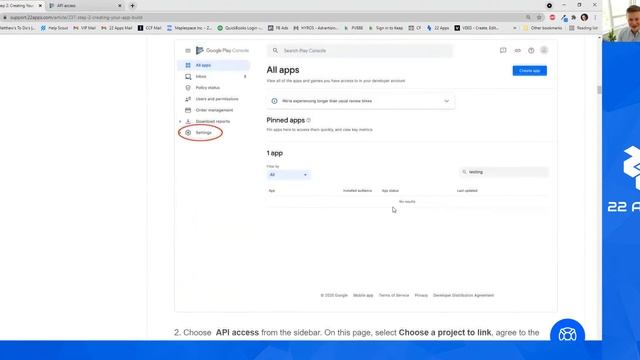640x360 pixels.
Task: Expand the Download reports tree arrow
Action: click(180, 122)
